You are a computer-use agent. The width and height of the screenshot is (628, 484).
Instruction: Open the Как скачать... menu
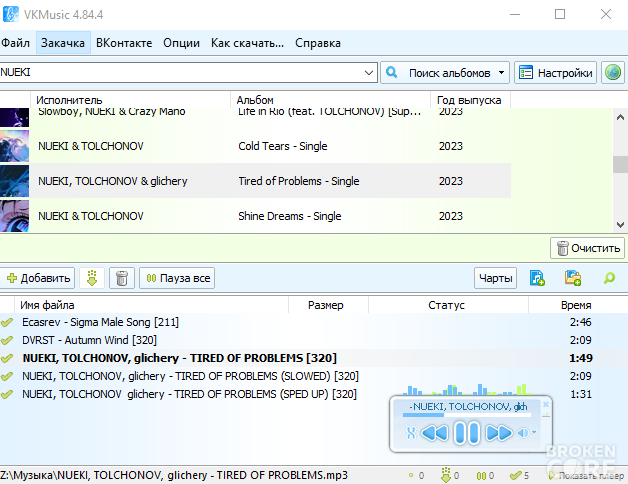coord(248,43)
